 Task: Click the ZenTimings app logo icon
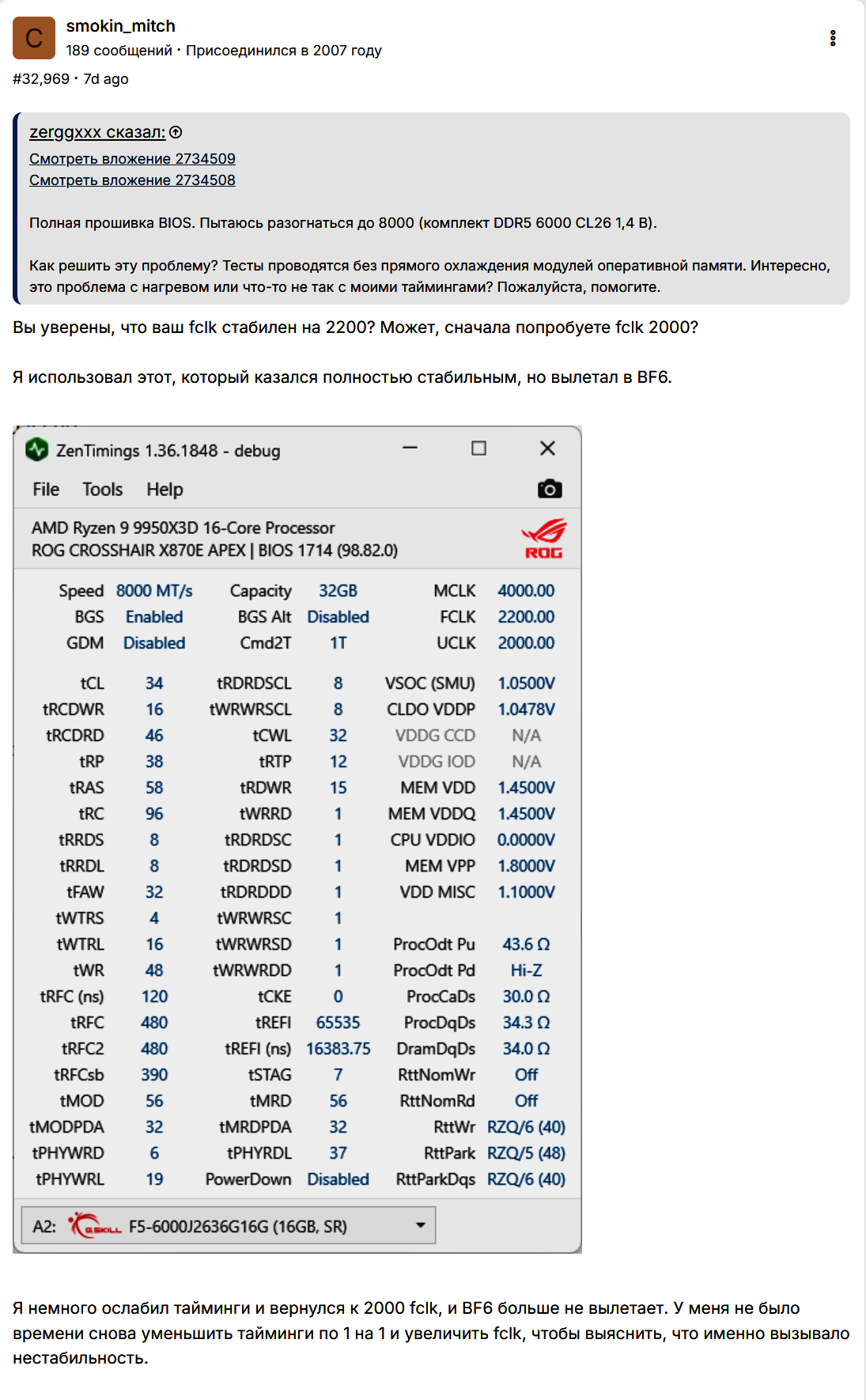click(x=36, y=450)
